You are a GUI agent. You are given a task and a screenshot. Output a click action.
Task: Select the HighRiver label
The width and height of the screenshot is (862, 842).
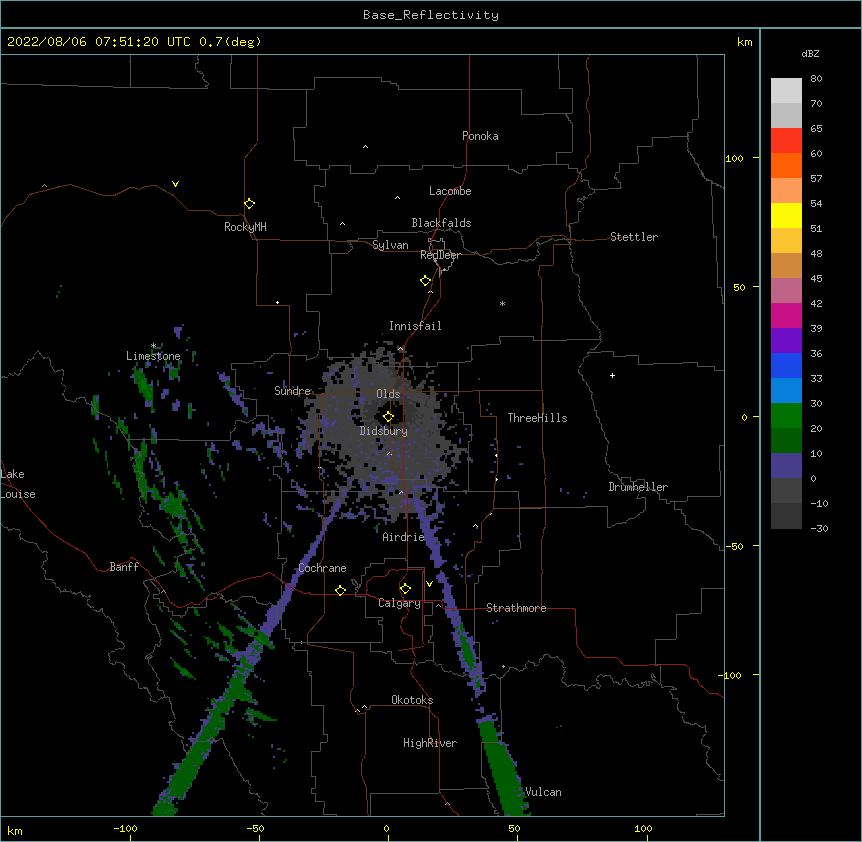click(x=430, y=743)
